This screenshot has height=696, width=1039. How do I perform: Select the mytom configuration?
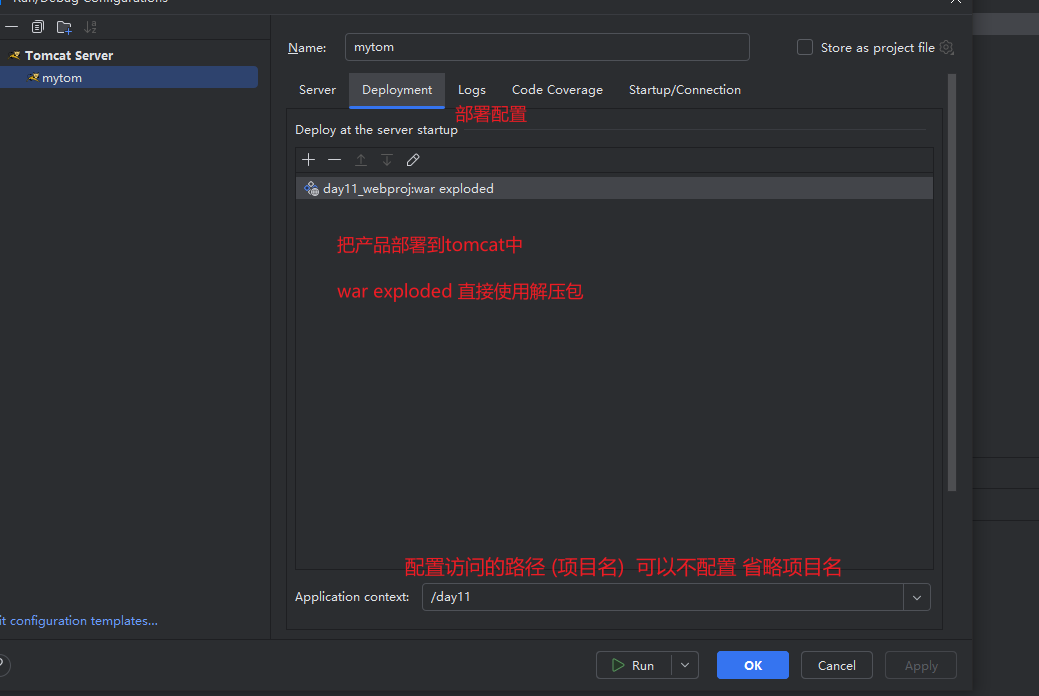(129, 78)
